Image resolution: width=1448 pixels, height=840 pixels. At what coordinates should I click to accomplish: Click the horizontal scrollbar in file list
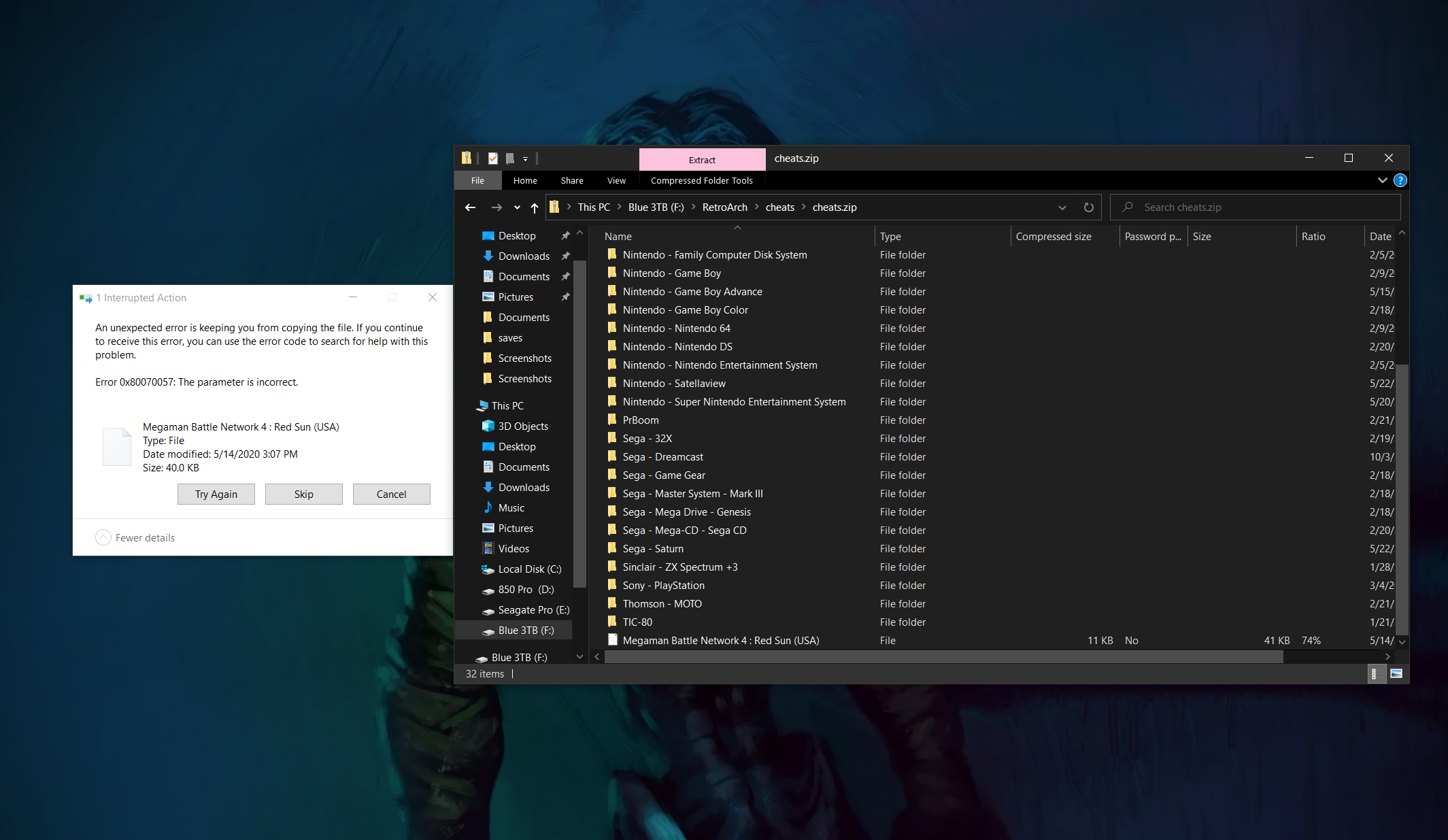943,656
